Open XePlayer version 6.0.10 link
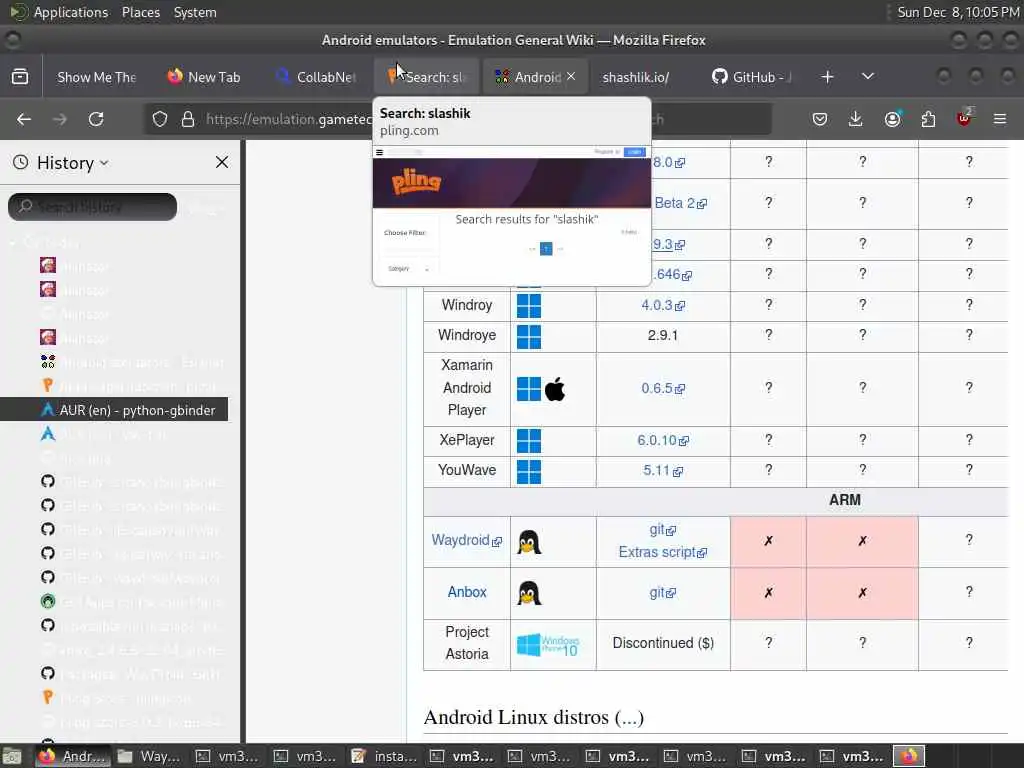The height and width of the screenshot is (768, 1024). (x=662, y=440)
